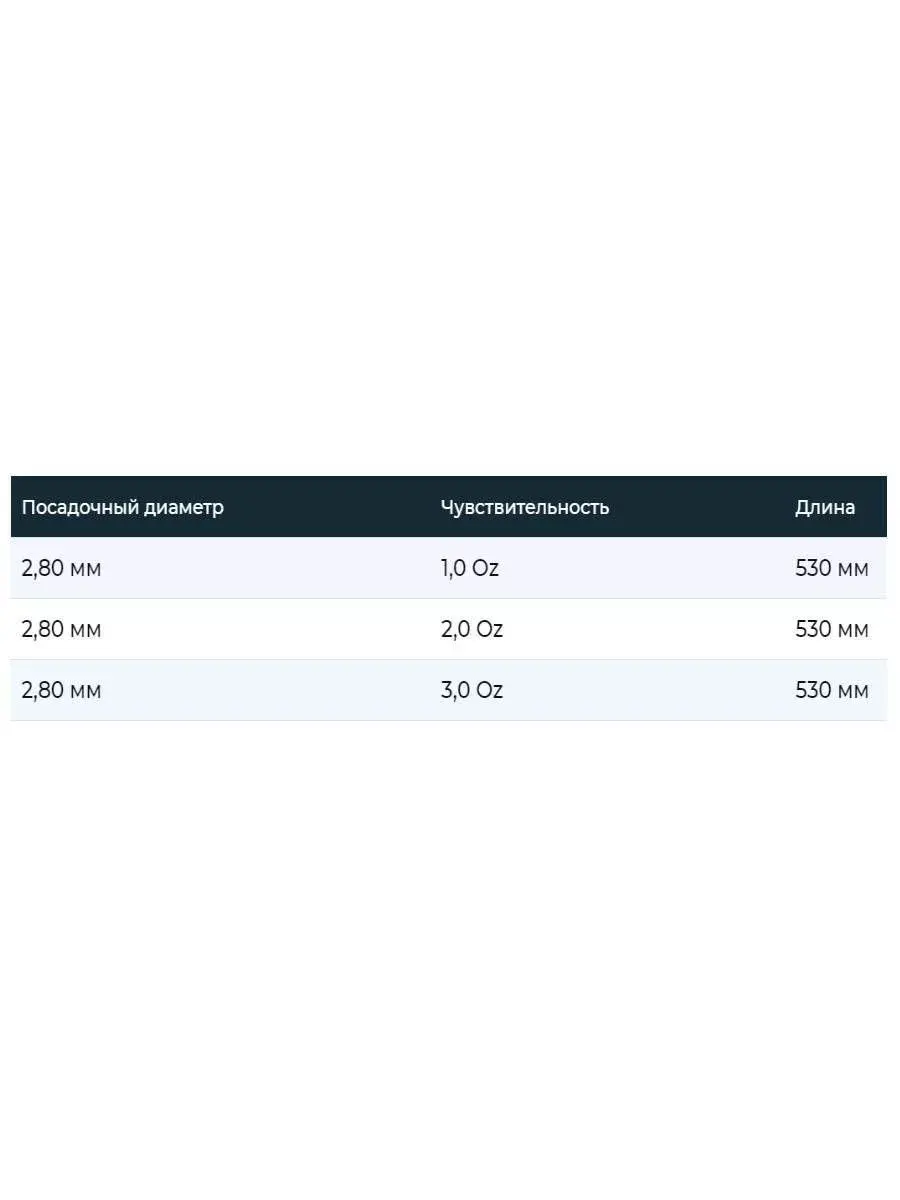Select 530 мм length in the 2,0 Oz row
The height and width of the screenshot is (1200, 900).
click(x=832, y=629)
